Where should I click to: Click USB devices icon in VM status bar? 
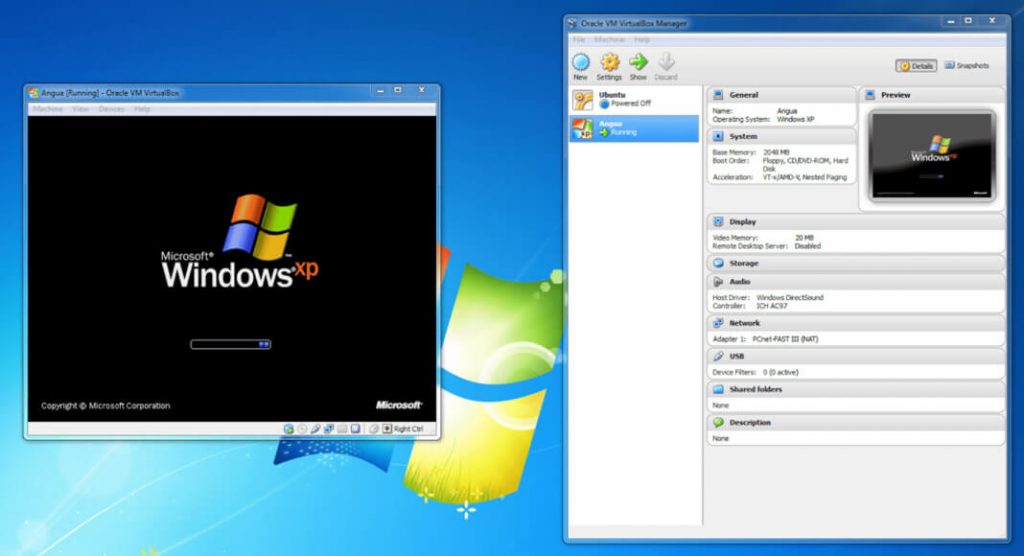click(315, 429)
